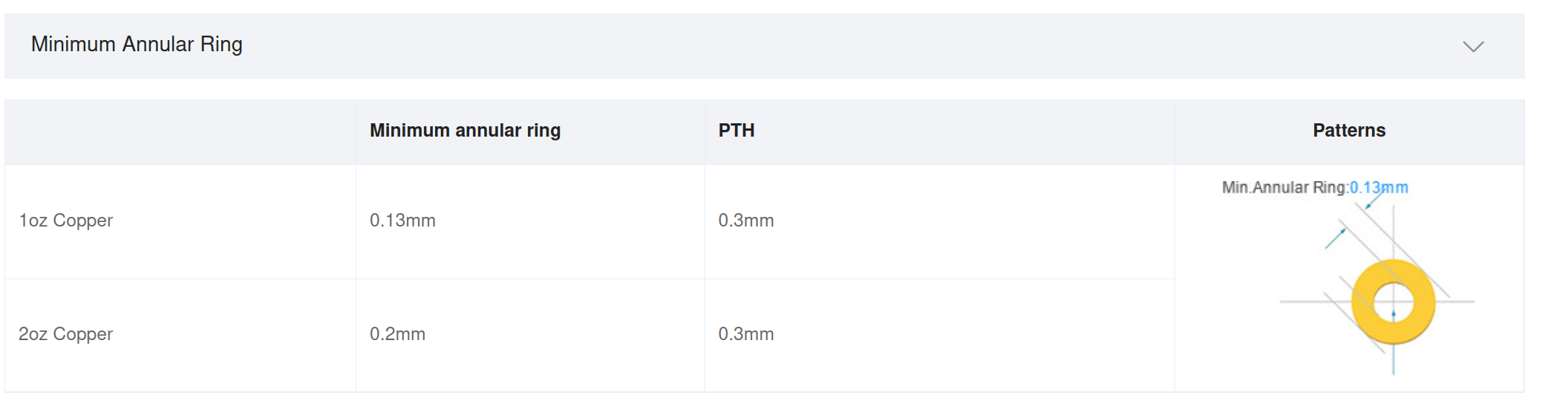Click the vertical crosshair line below ring
This screenshot has height=404, width=1568.
1394,359
